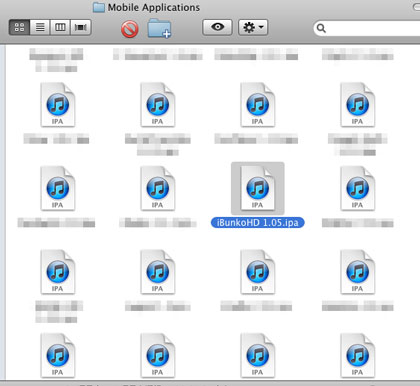Click the magnifying glass search icon

tap(321, 28)
